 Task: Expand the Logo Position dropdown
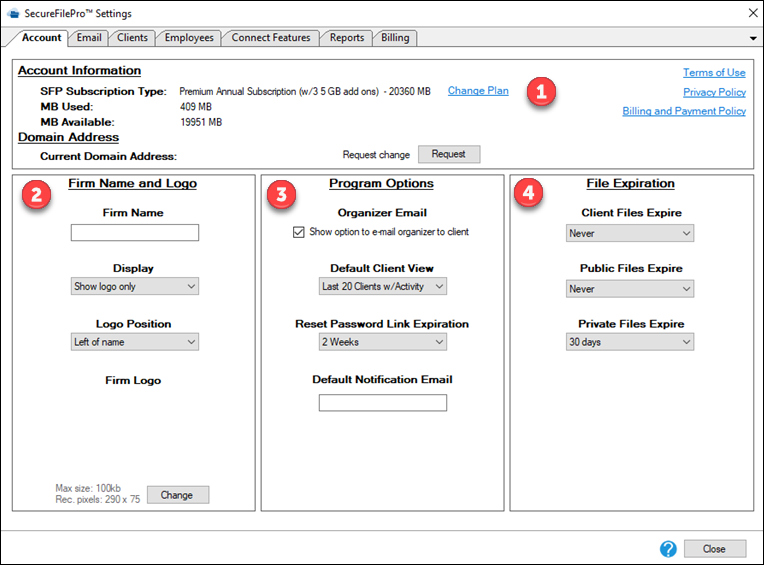pyautogui.click(x=134, y=342)
